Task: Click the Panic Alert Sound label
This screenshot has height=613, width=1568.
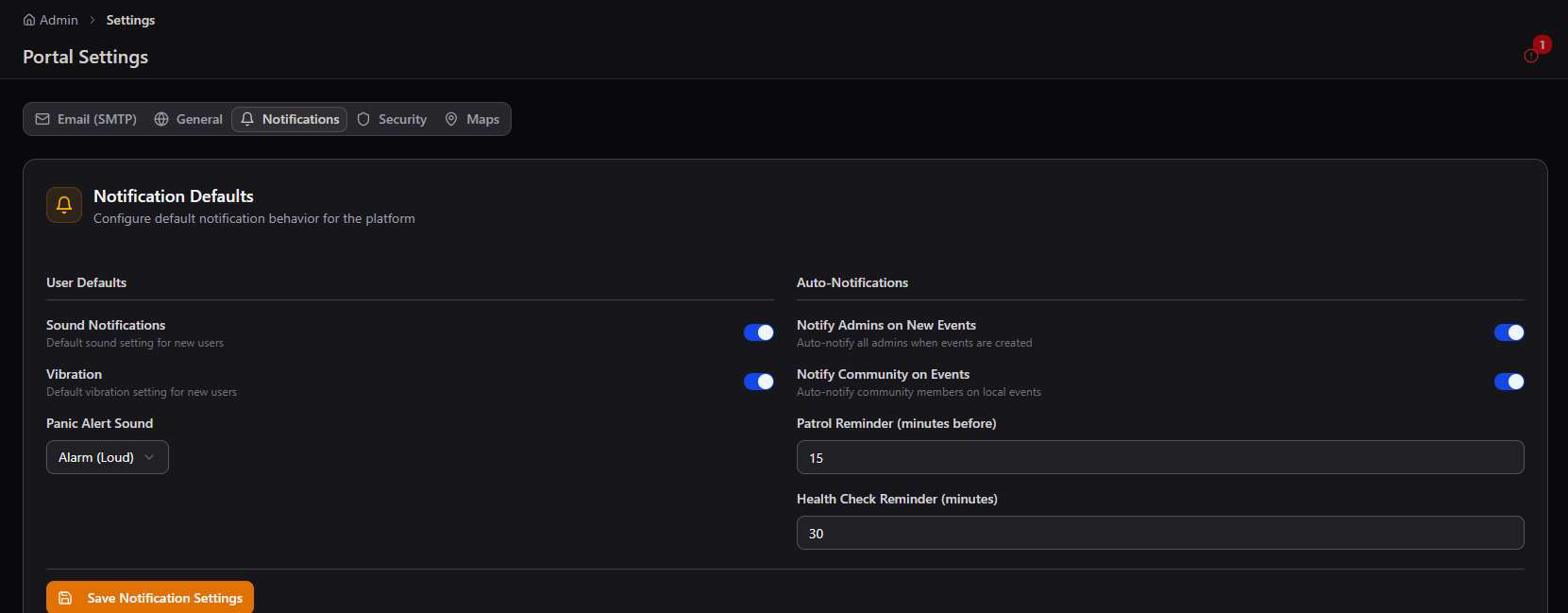Action: pos(99,423)
